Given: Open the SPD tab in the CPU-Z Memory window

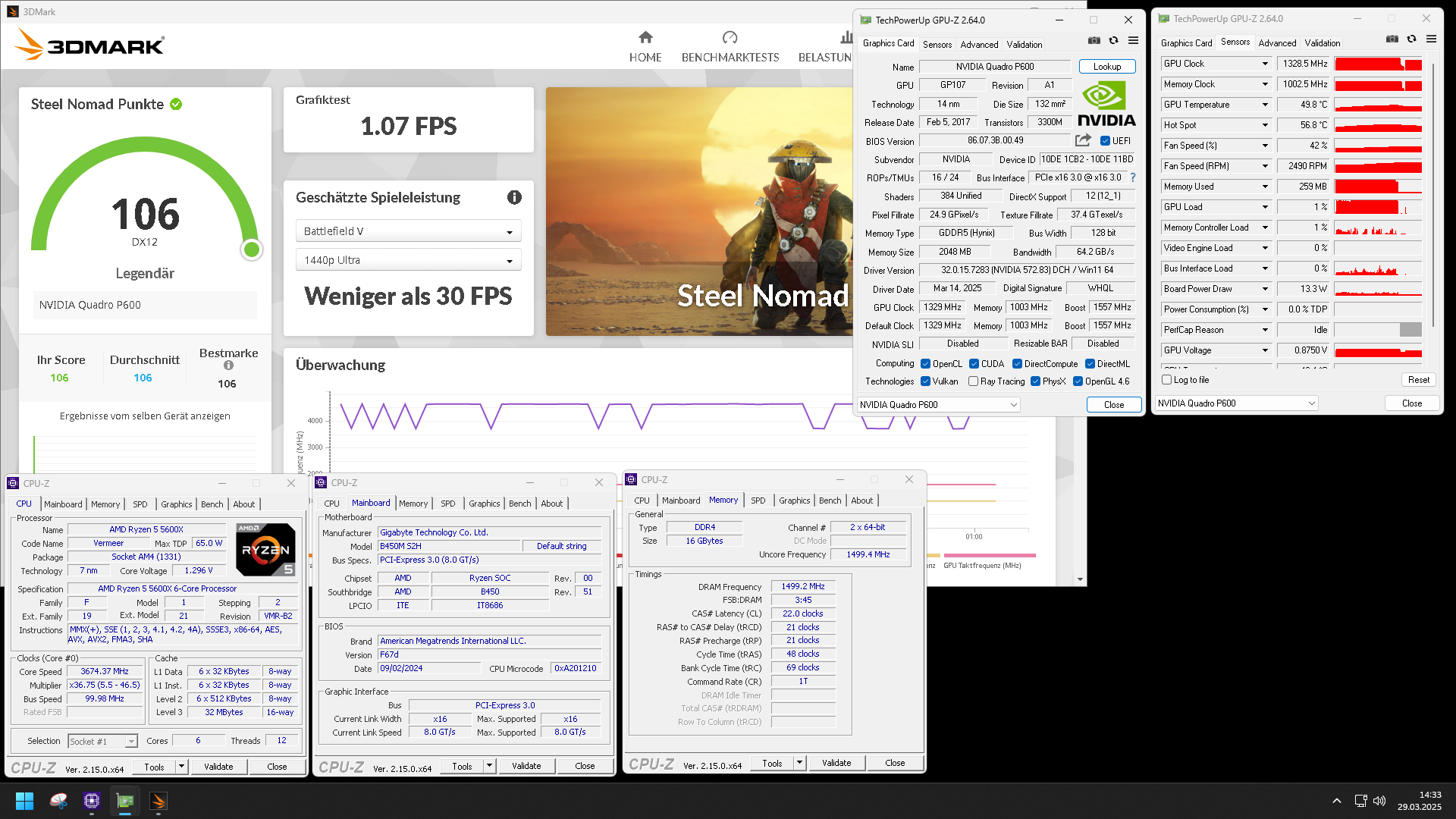Looking at the screenshot, I should (758, 500).
